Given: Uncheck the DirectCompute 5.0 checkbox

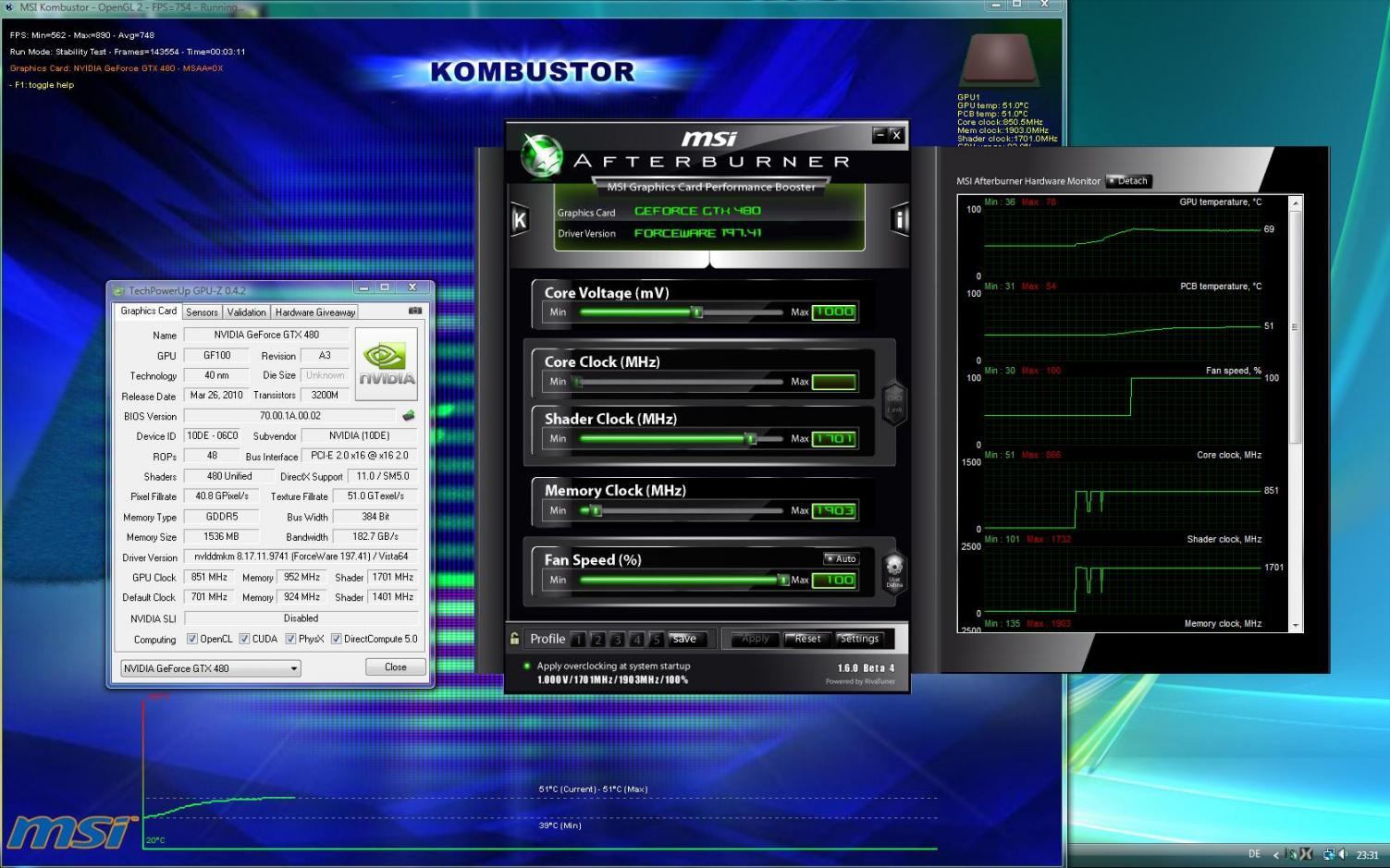Looking at the screenshot, I should pyautogui.click(x=337, y=639).
